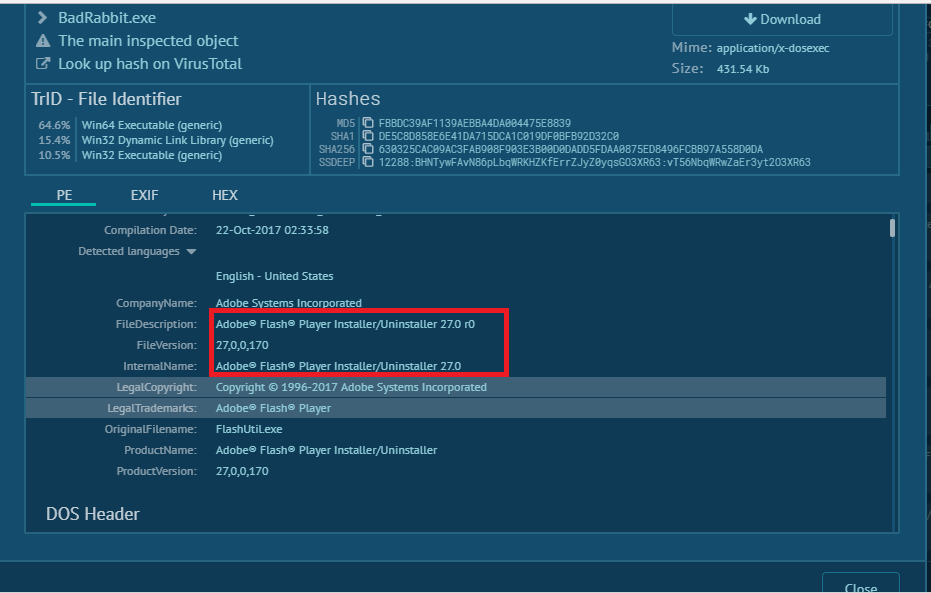The width and height of the screenshot is (931, 593).
Task: Select the 'English - United States' language value
Action: tap(274, 276)
